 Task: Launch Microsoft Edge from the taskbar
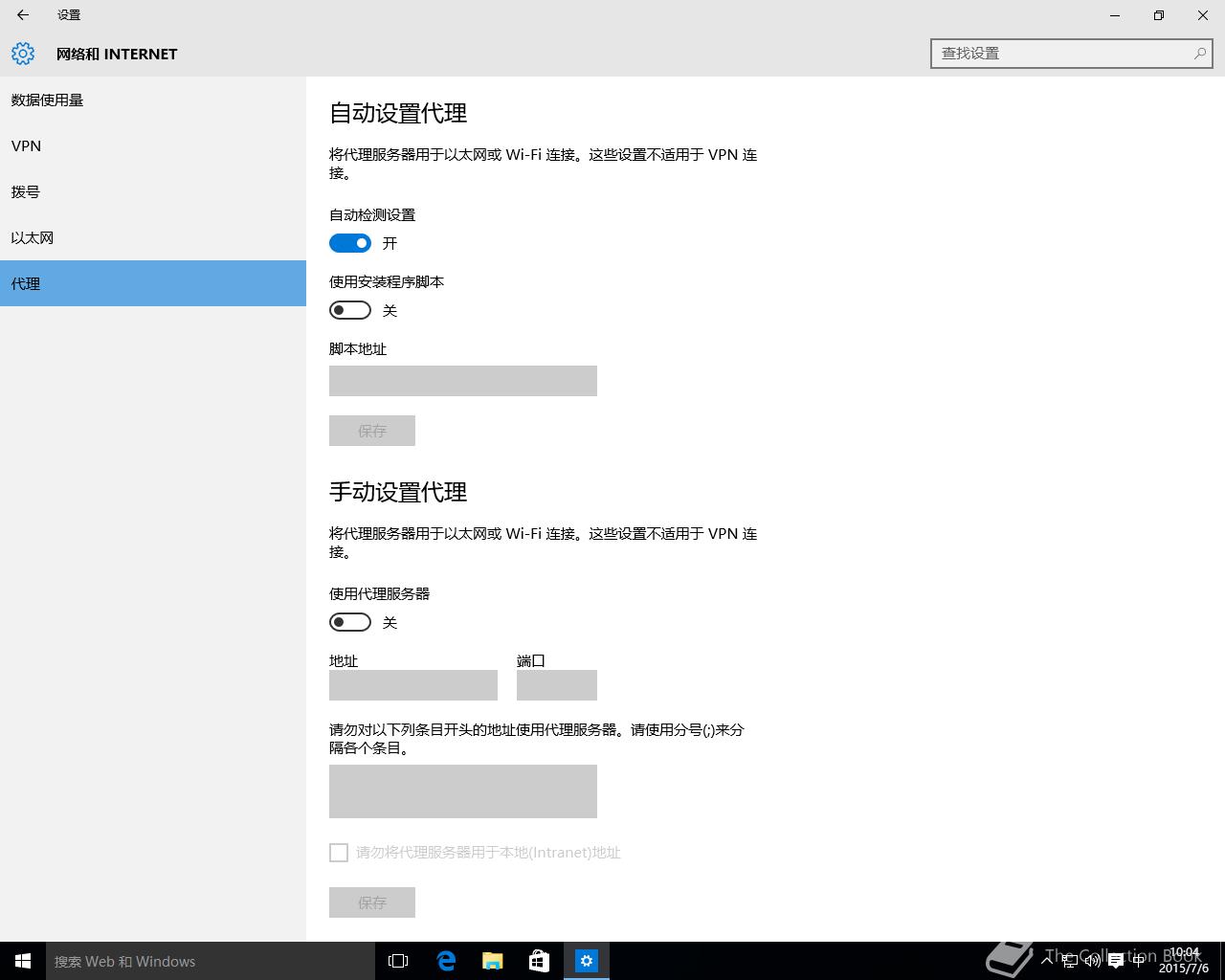[446, 961]
